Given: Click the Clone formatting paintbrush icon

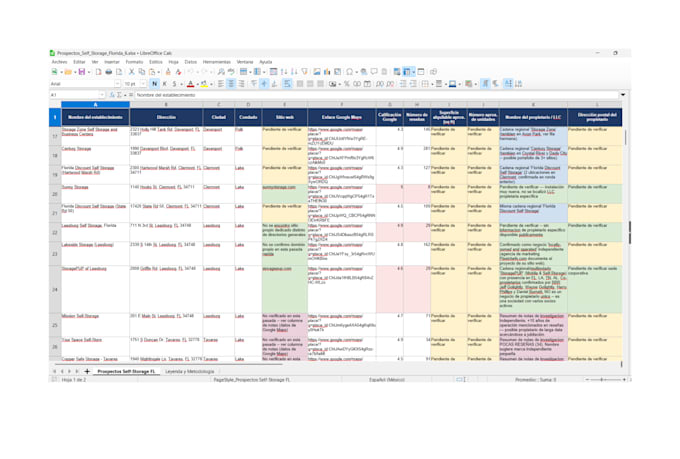Looking at the screenshot, I should [x=168, y=72].
